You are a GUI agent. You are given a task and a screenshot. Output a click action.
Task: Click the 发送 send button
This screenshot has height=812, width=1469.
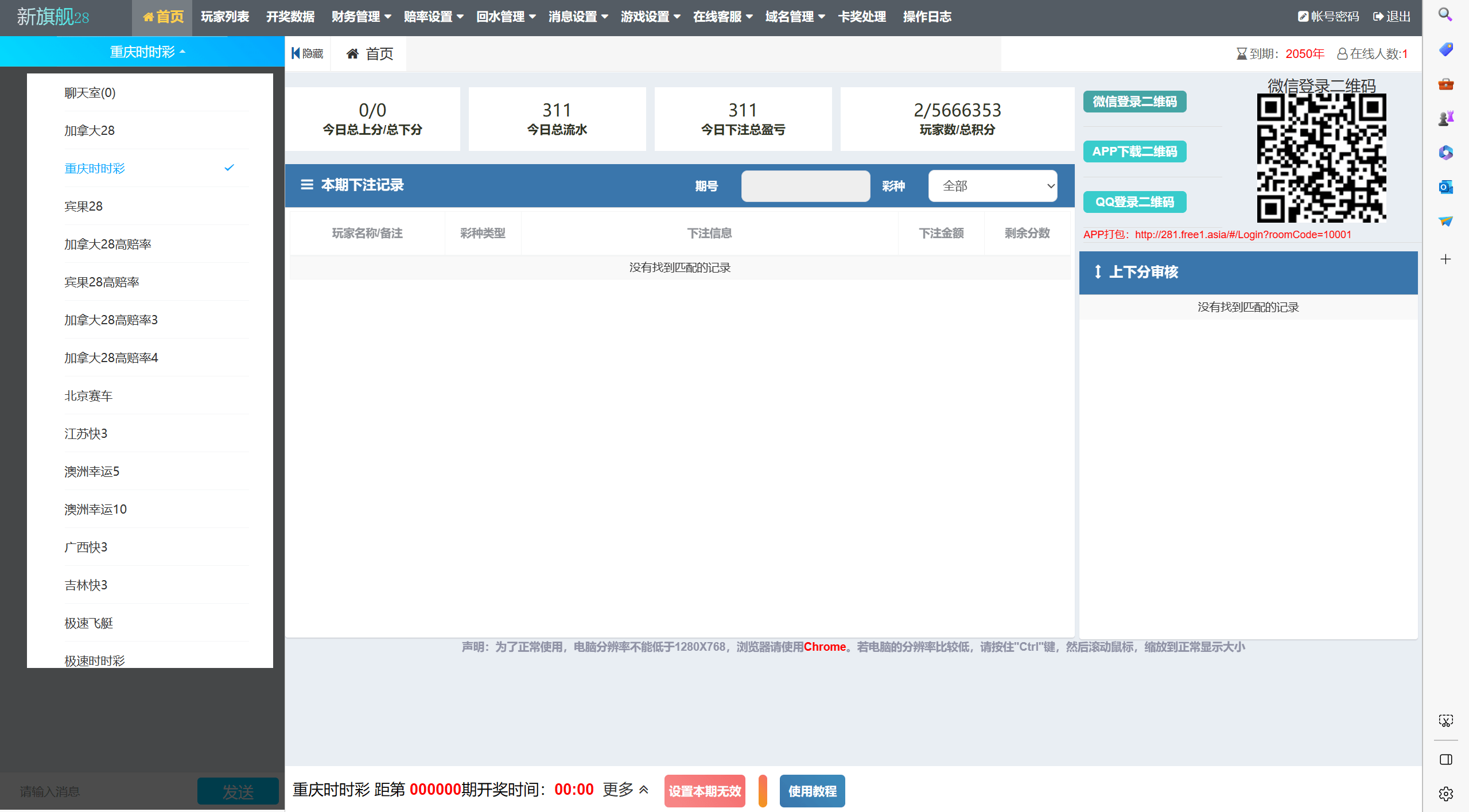tap(238, 791)
